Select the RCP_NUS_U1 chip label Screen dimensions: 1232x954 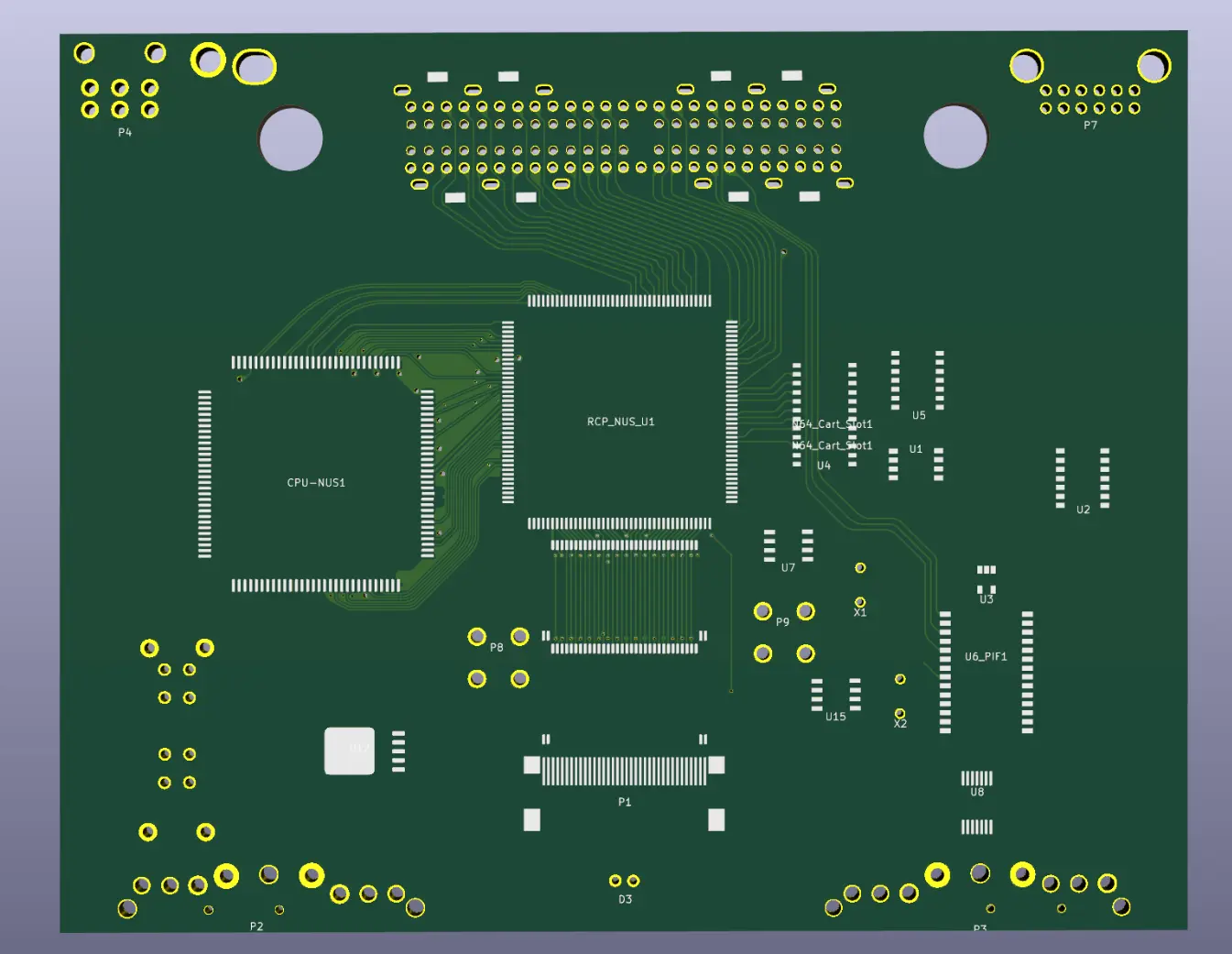pos(621,422)
